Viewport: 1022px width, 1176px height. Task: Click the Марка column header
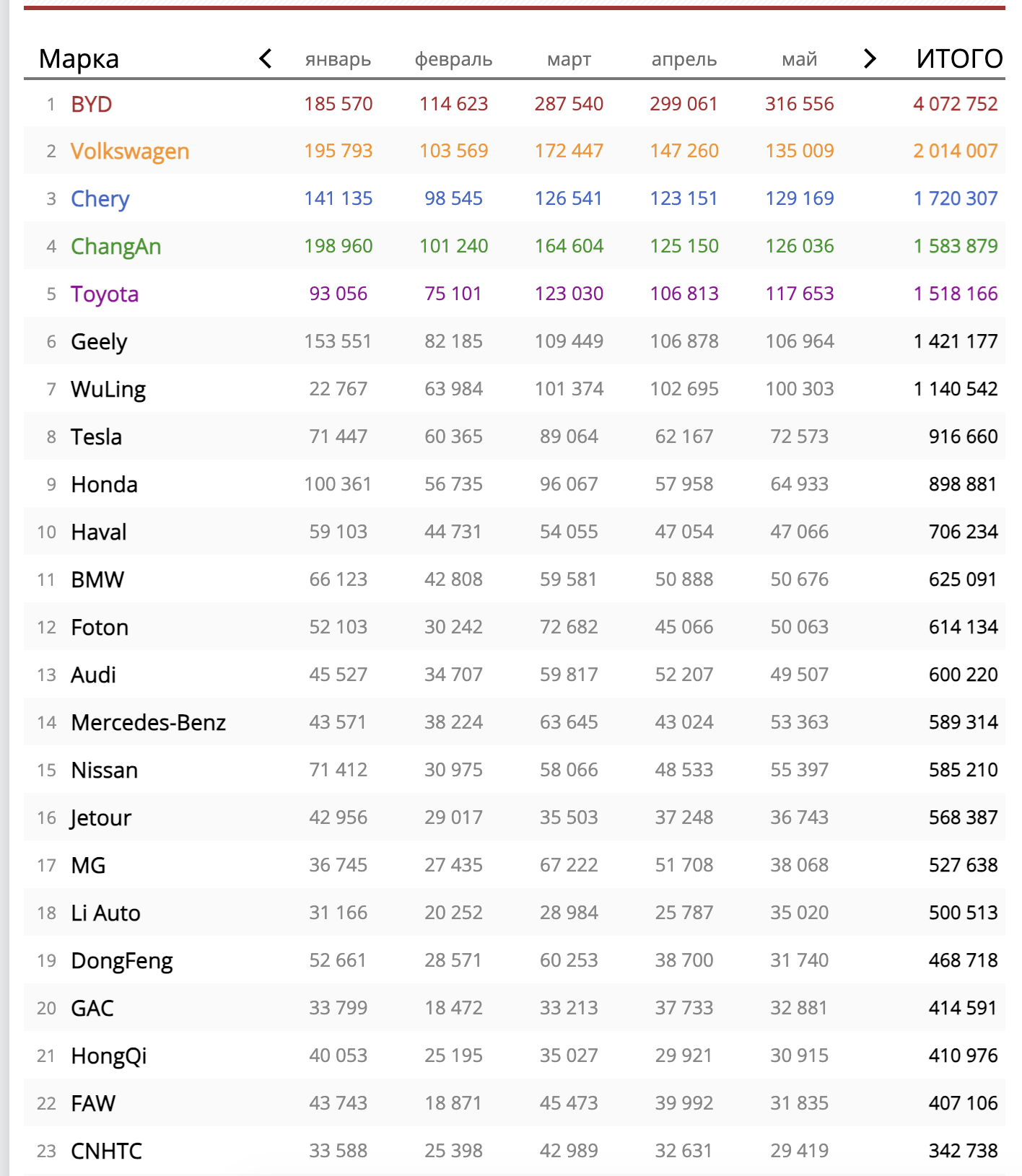pyautogui.click(x=79, y=58)
